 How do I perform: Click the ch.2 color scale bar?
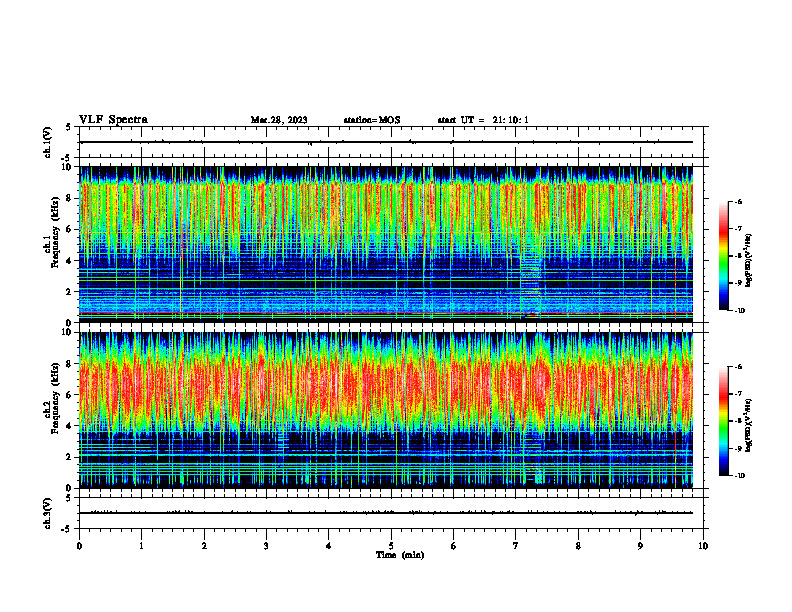pyautogui.click(x=723, y=421)
